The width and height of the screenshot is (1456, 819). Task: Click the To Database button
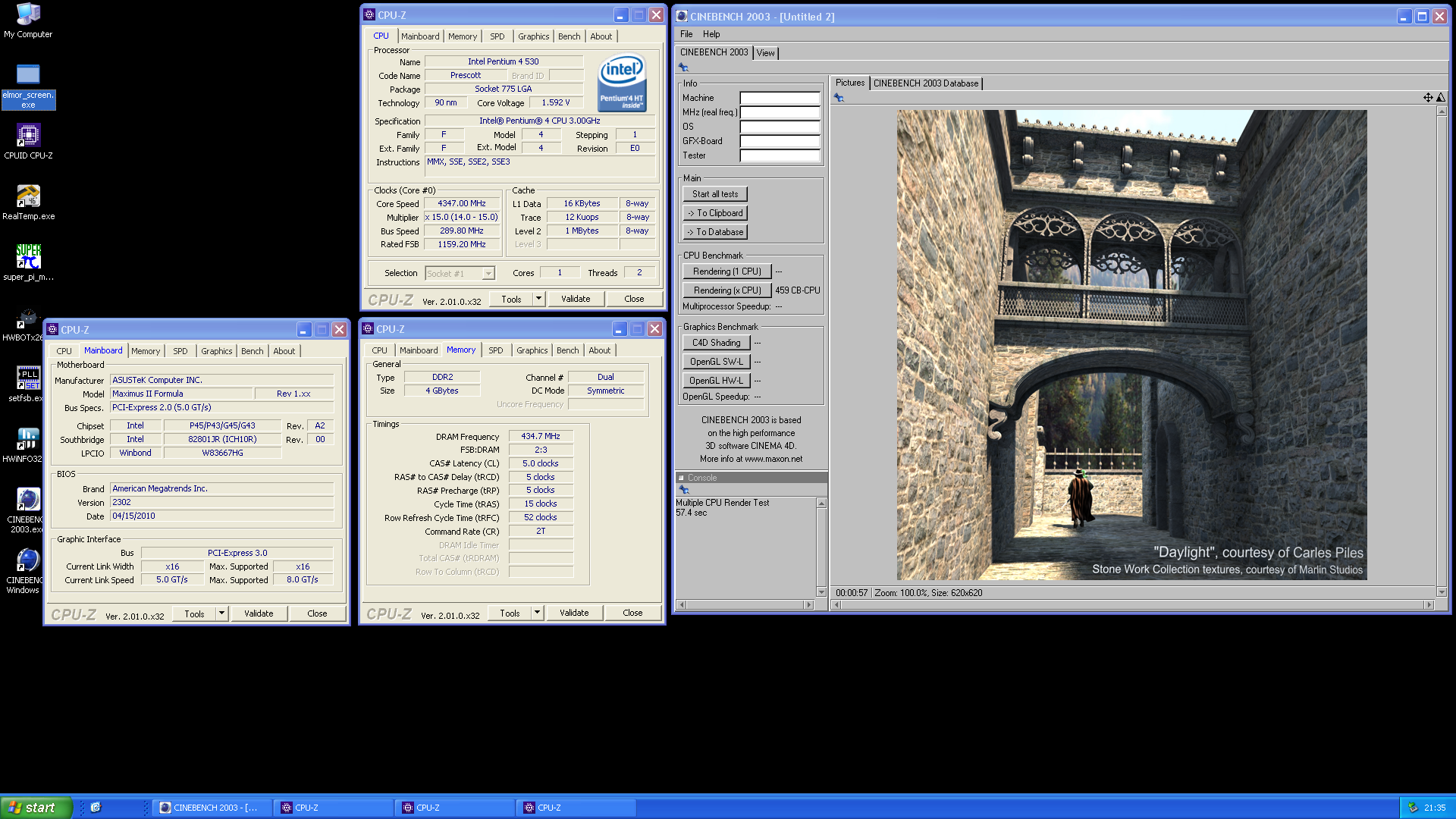[x=715, y=232]
